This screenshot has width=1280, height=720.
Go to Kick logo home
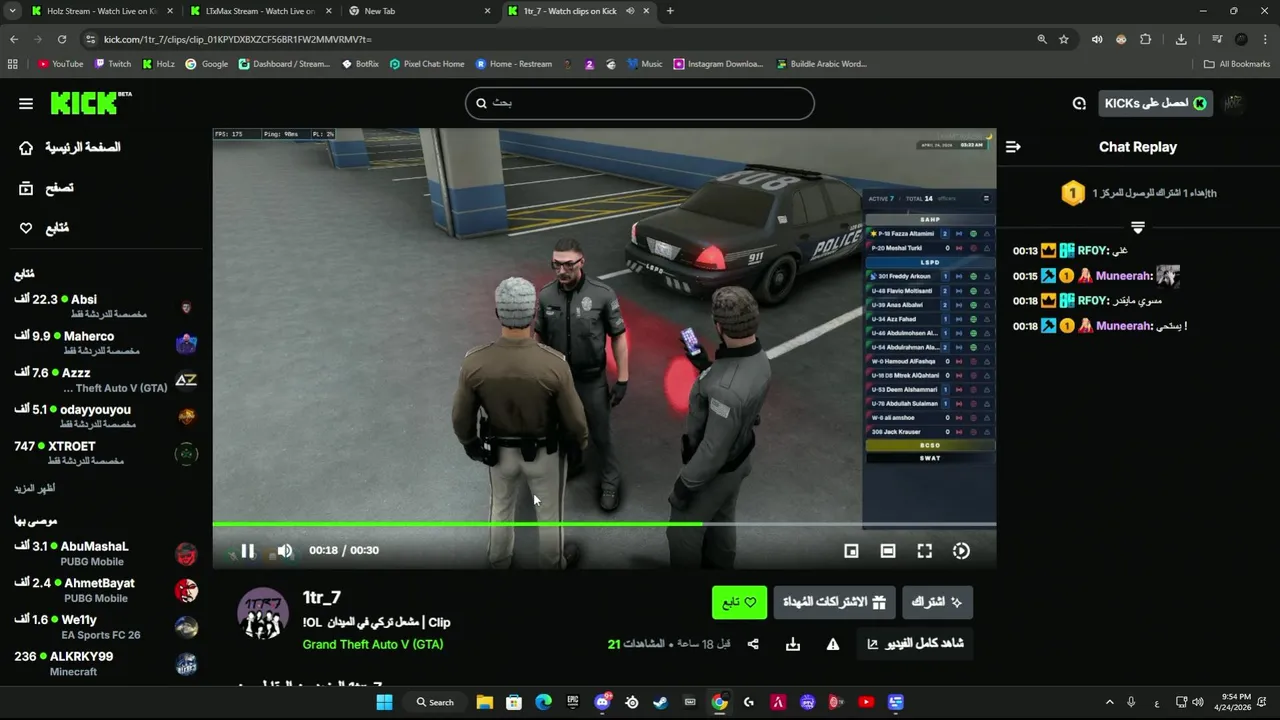(91, 102)
